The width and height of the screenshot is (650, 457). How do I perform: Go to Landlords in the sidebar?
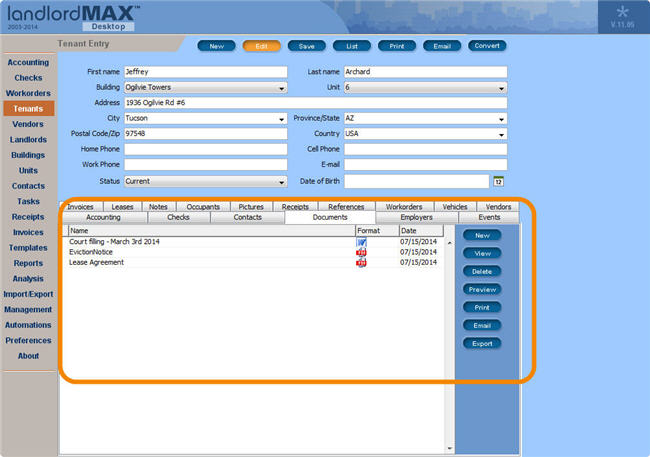point(28,140)
